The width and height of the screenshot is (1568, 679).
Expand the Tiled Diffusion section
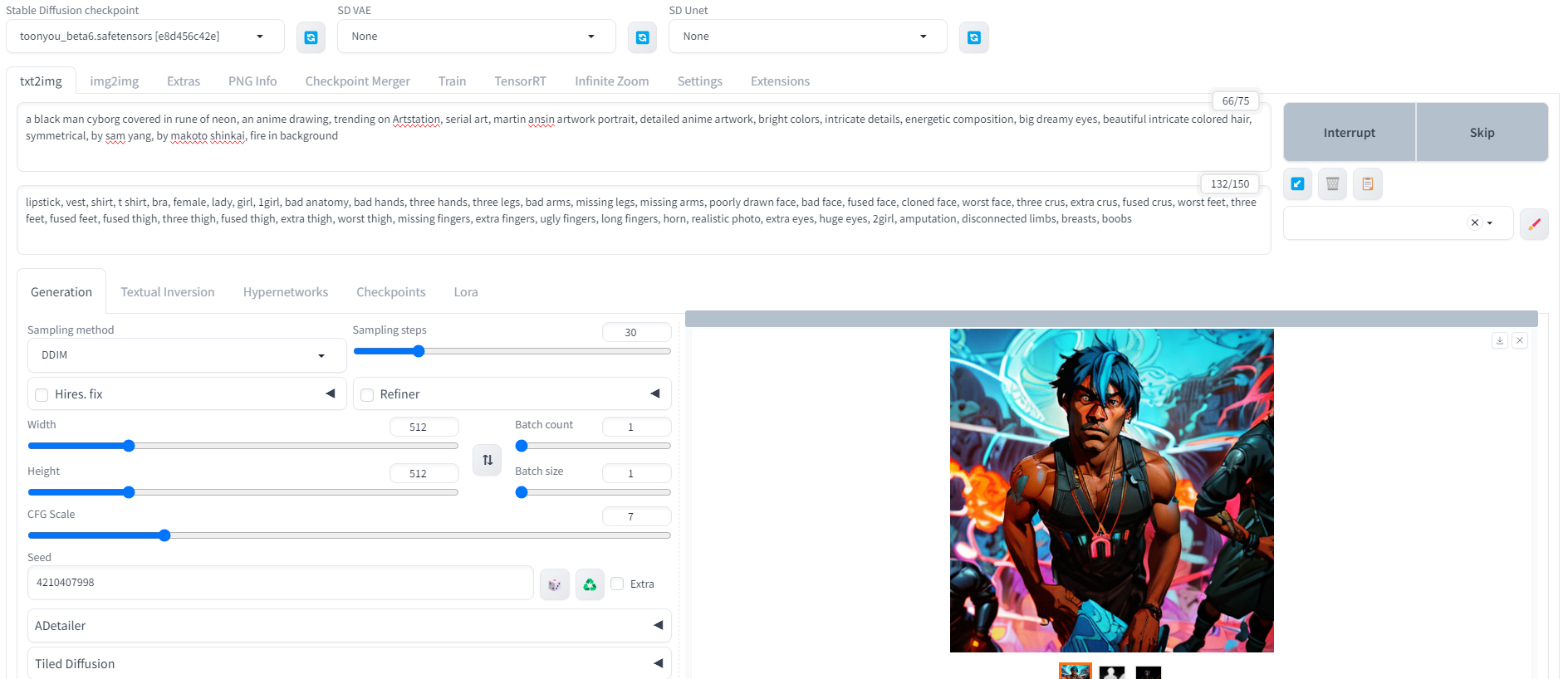point(350,663)
